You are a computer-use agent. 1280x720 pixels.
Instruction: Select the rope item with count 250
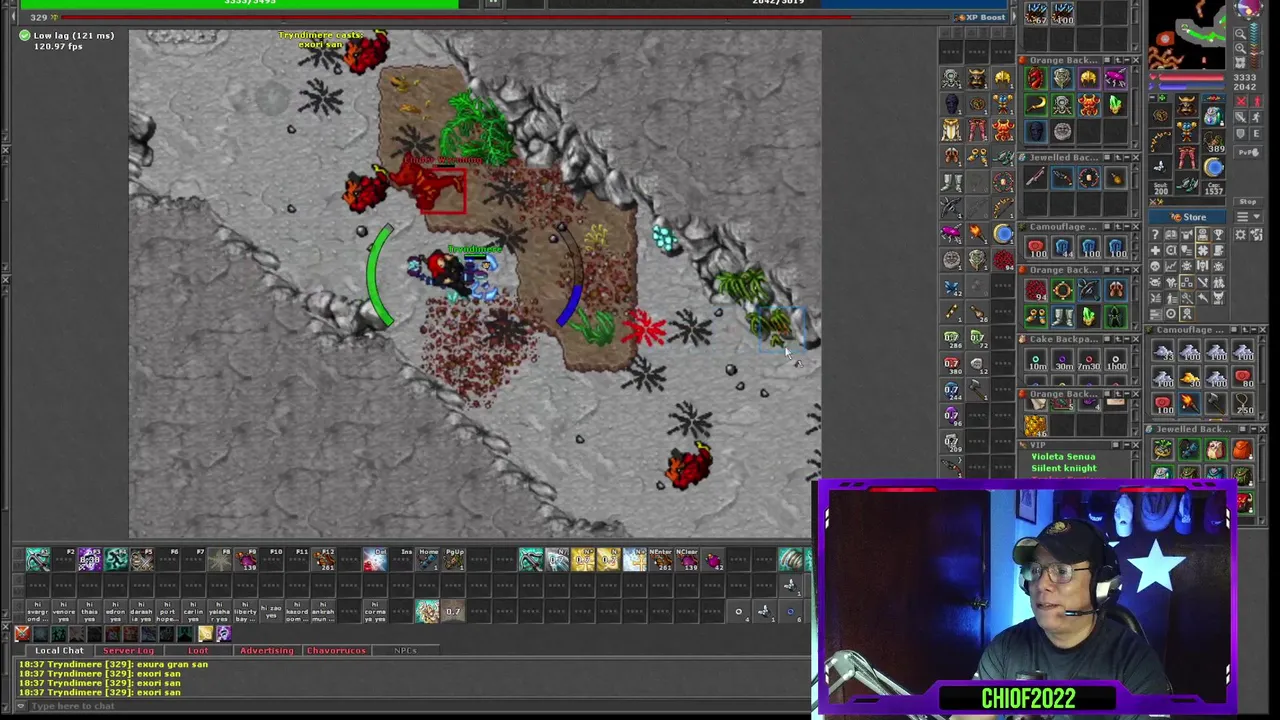tap(1243, 403)
